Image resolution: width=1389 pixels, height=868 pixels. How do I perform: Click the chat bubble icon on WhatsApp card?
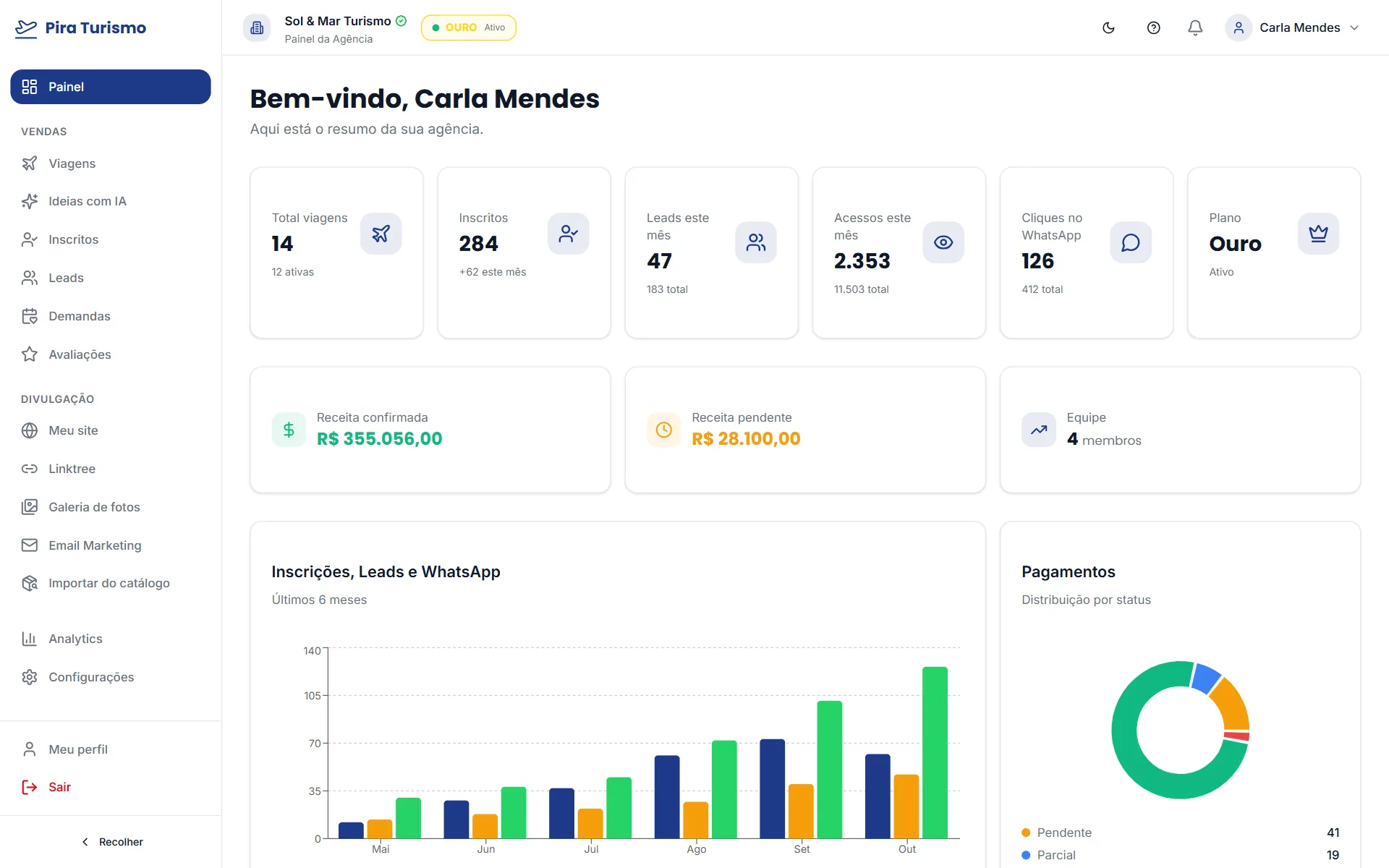(x=1131, y=242)
